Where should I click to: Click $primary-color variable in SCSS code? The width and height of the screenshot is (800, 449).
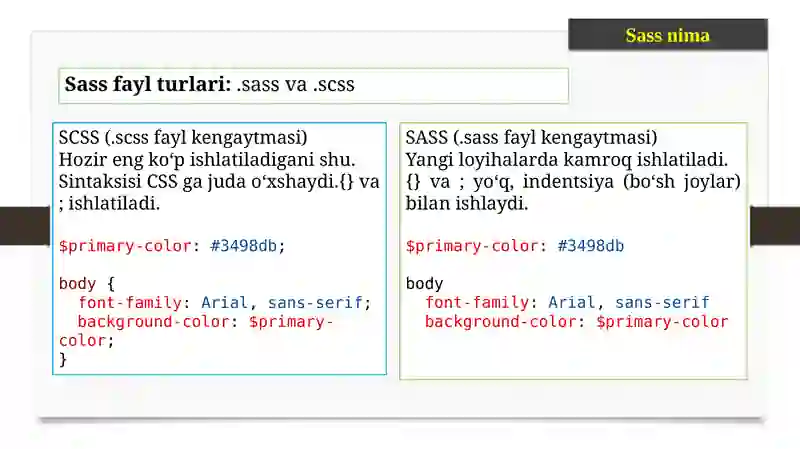tap(125, 246)
